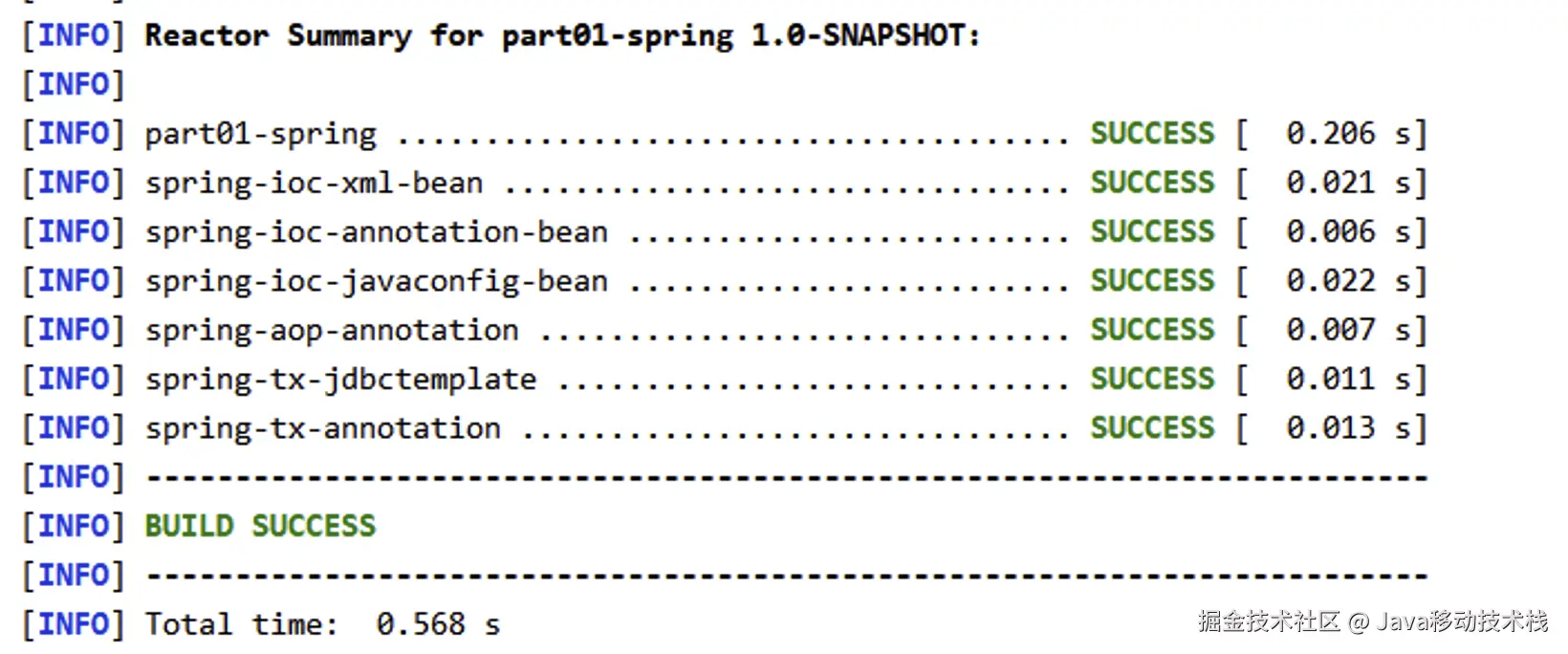Click the spring-tx-annotation module name
Screen dimensions: 1568x654
322,429
